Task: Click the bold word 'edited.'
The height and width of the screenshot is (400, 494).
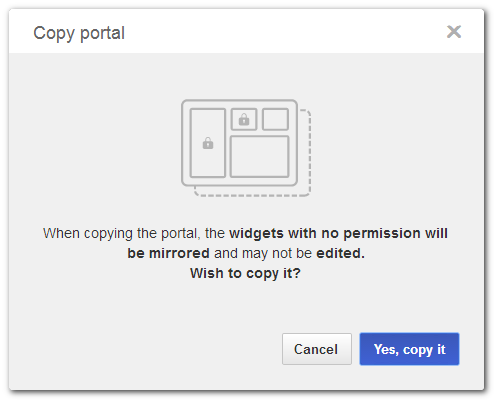Action: pyautogui.click(x=340, y=253)
